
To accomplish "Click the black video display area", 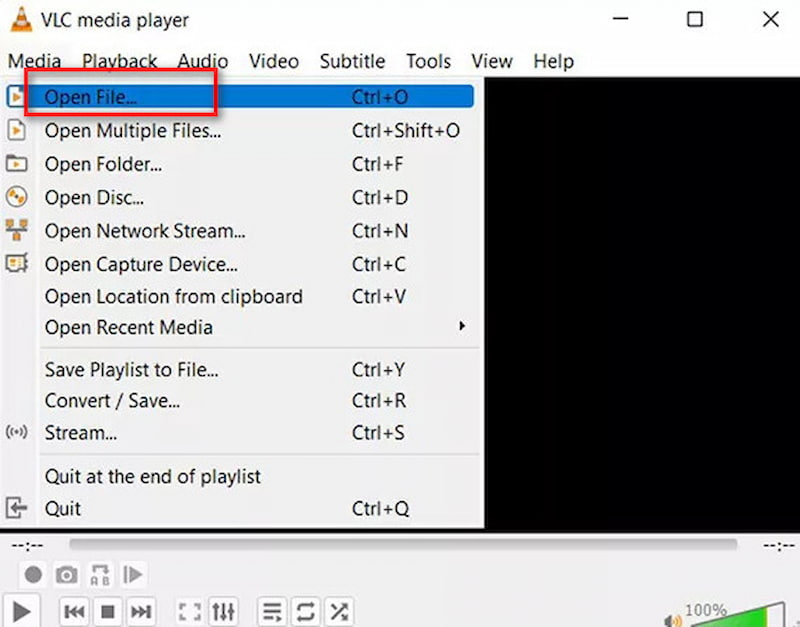I will coord(642,304).
